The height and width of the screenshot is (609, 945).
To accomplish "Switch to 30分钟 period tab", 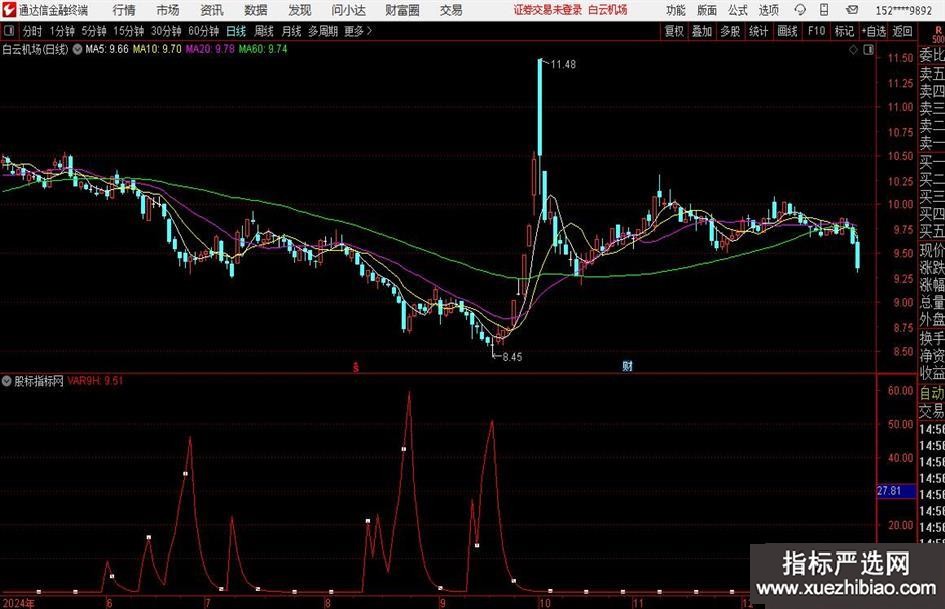I will point(166,31).
